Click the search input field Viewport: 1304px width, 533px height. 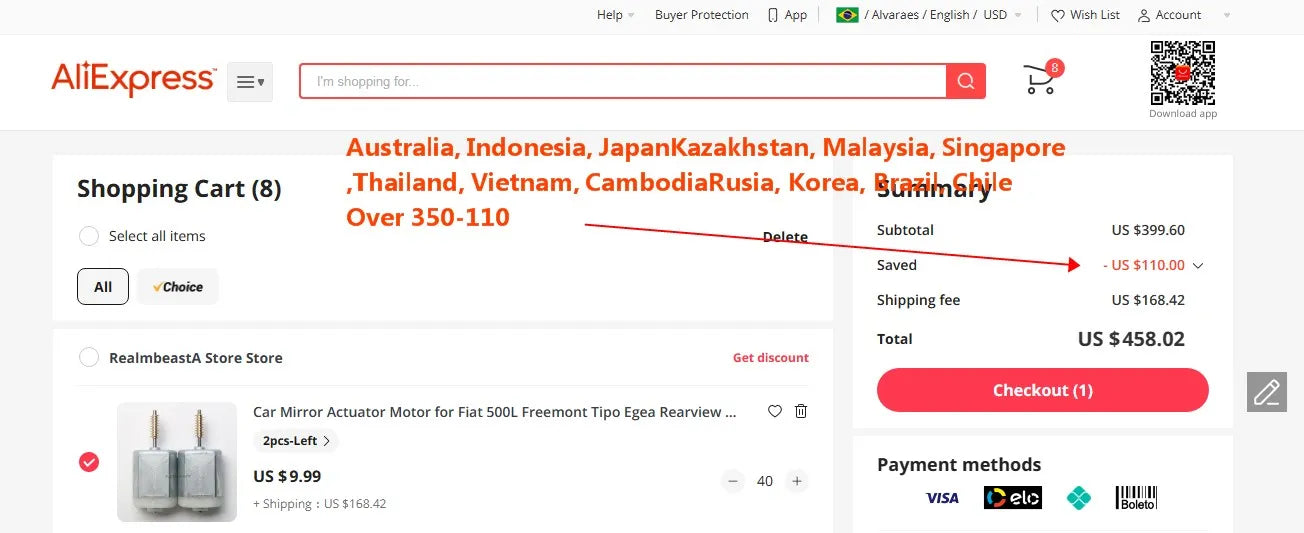620,82
